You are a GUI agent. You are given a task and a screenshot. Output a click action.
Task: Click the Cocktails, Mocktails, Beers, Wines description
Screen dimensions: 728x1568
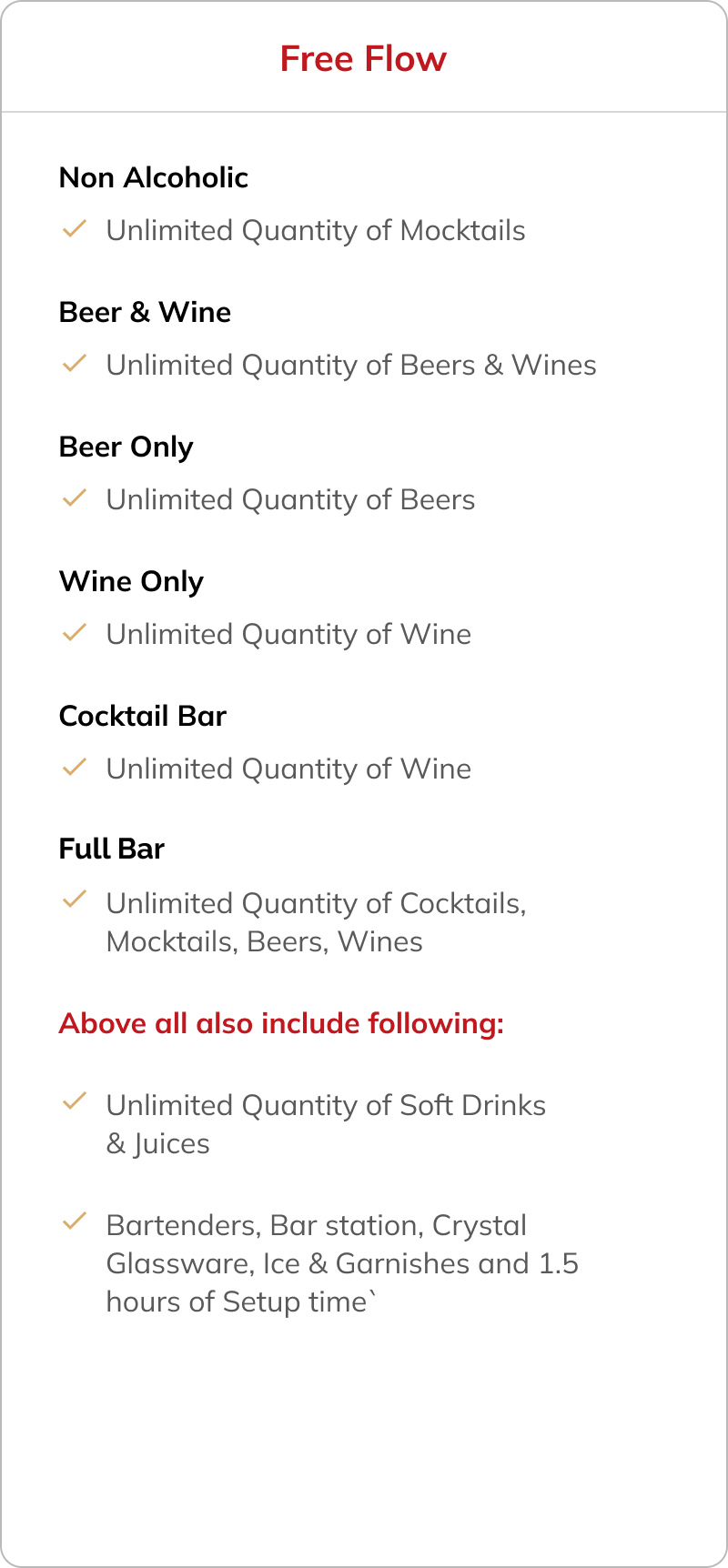[x=317, y=922]
